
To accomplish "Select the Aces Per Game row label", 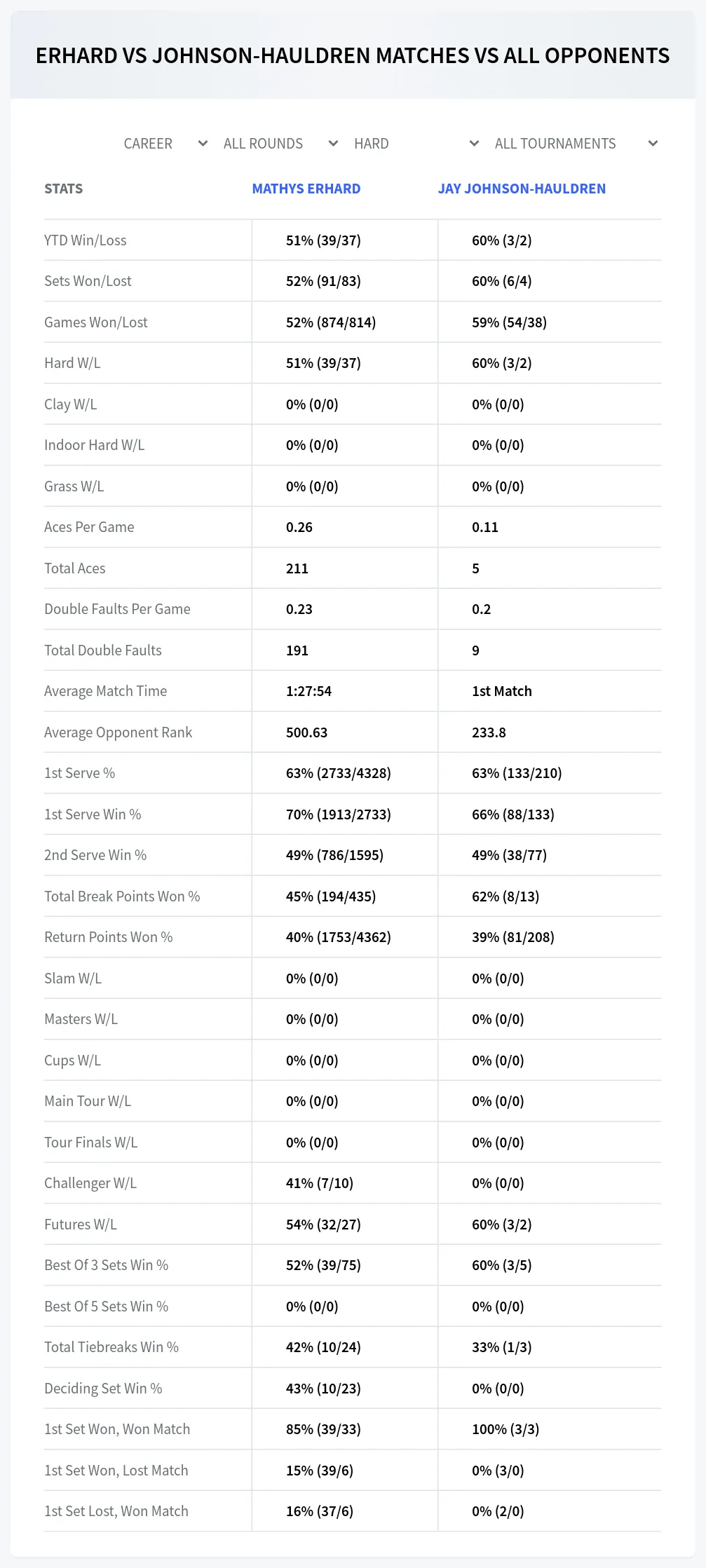I will click(89, 527).
